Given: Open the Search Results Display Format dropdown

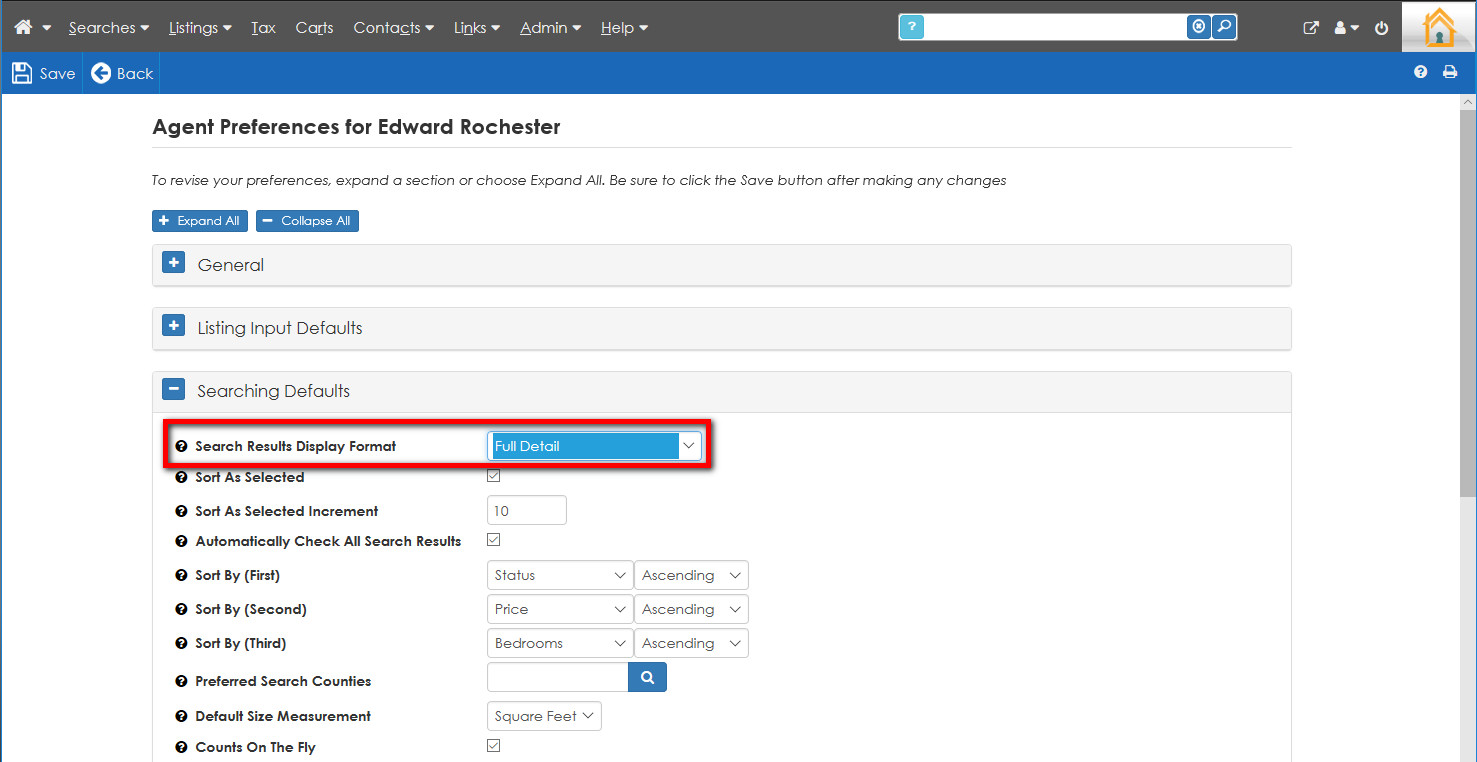Looking at the screenshot, I should coord(594,446).
